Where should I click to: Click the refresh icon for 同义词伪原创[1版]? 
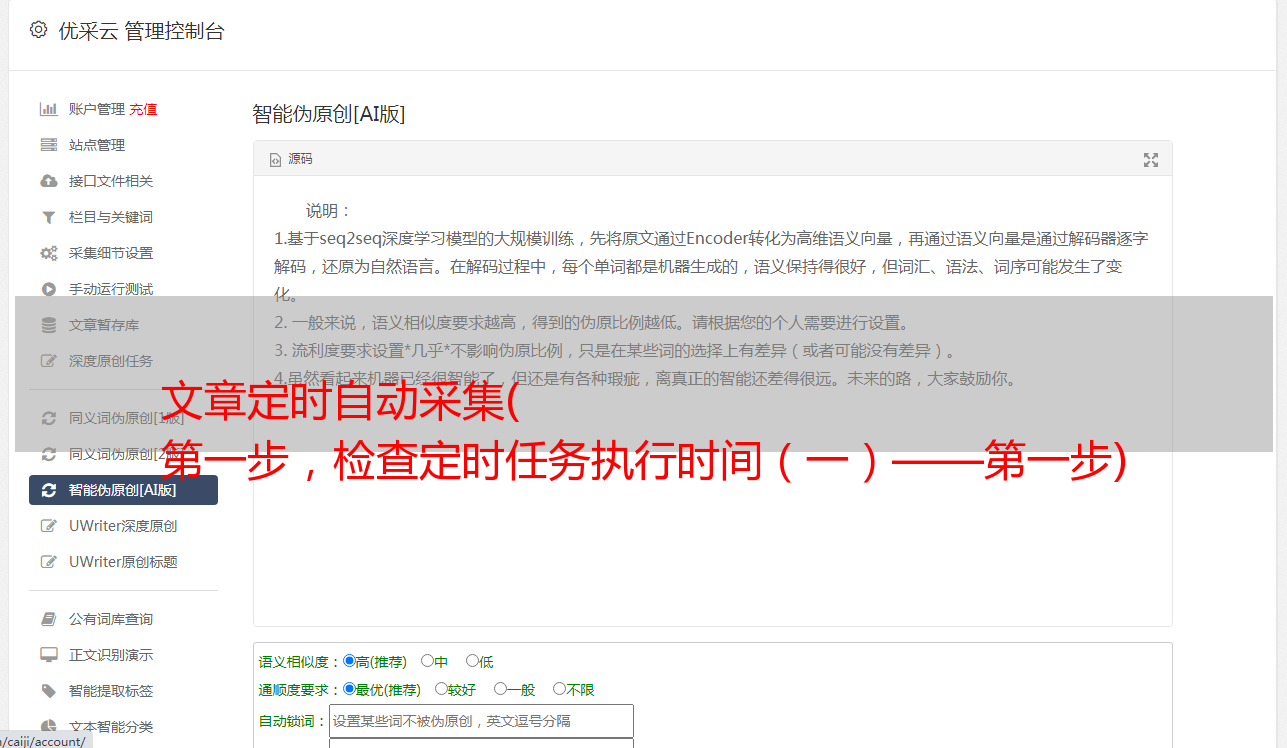click(x=48, y=418)
